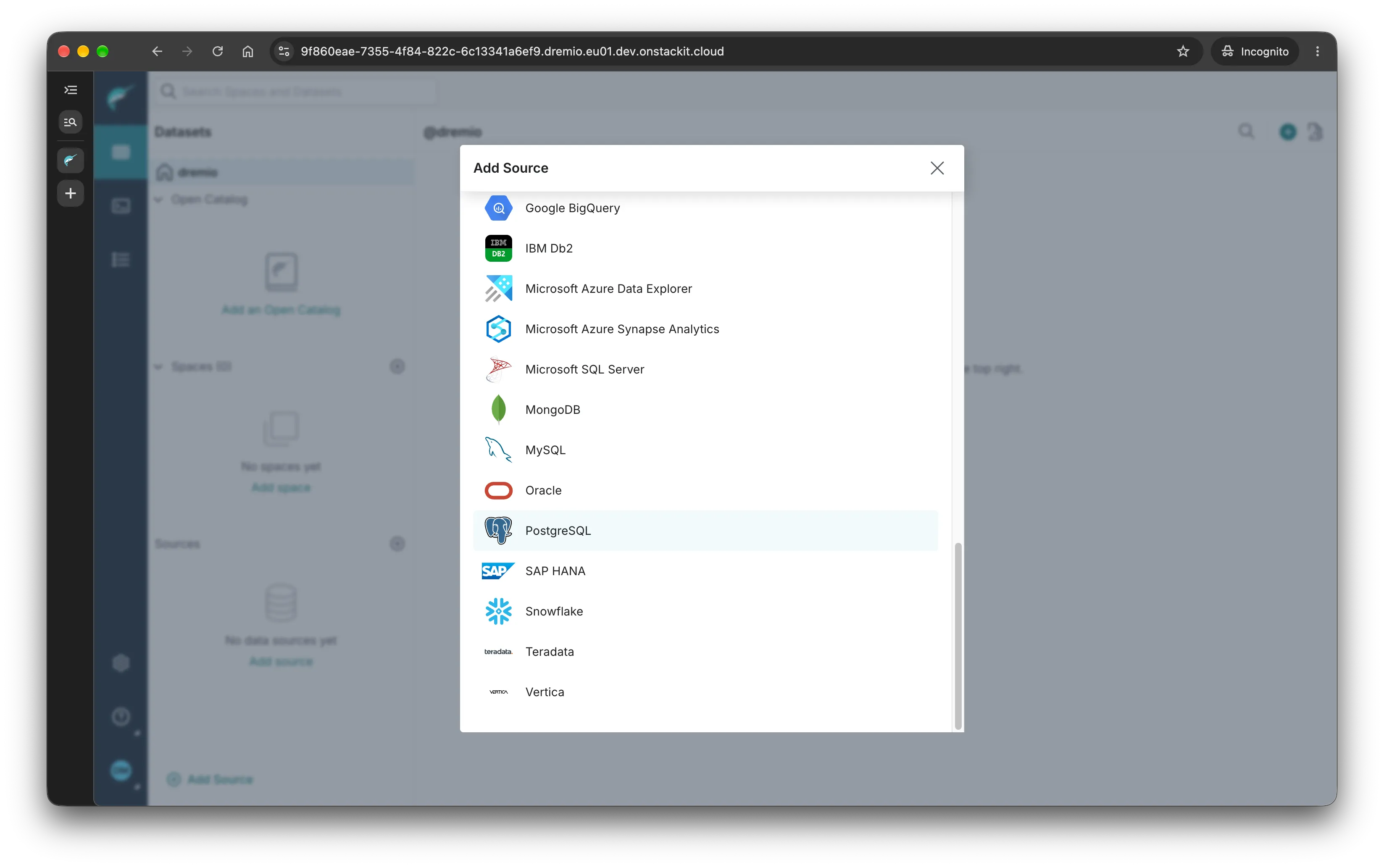Click the browser address bar URL

pos(512,51)
